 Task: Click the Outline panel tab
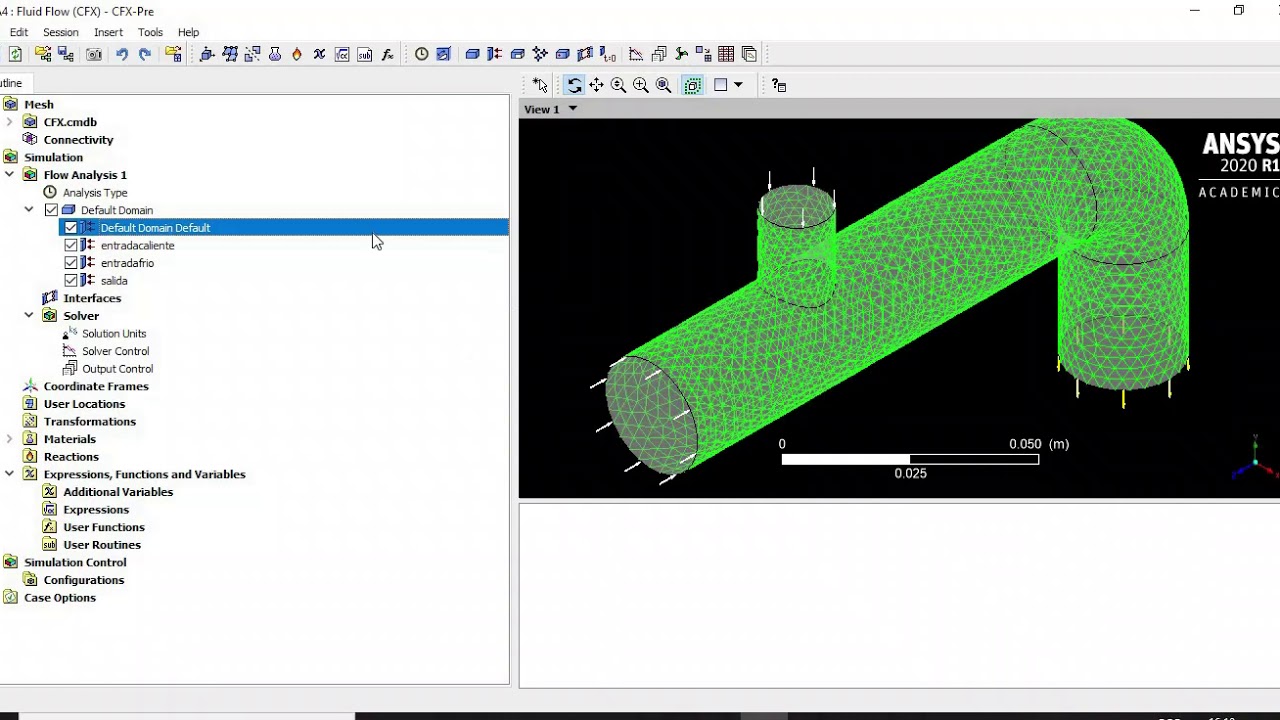[11, 83]
